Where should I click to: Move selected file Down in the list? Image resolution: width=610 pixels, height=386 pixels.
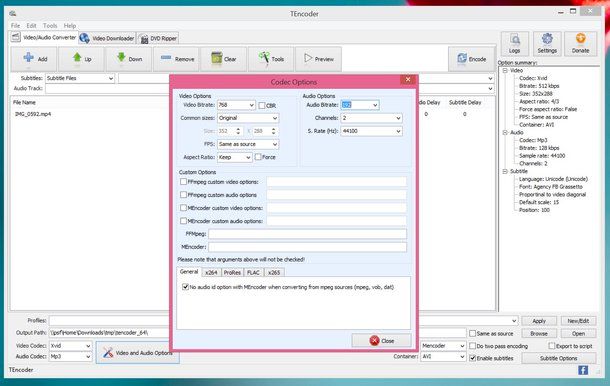click(x=129, y=59)
